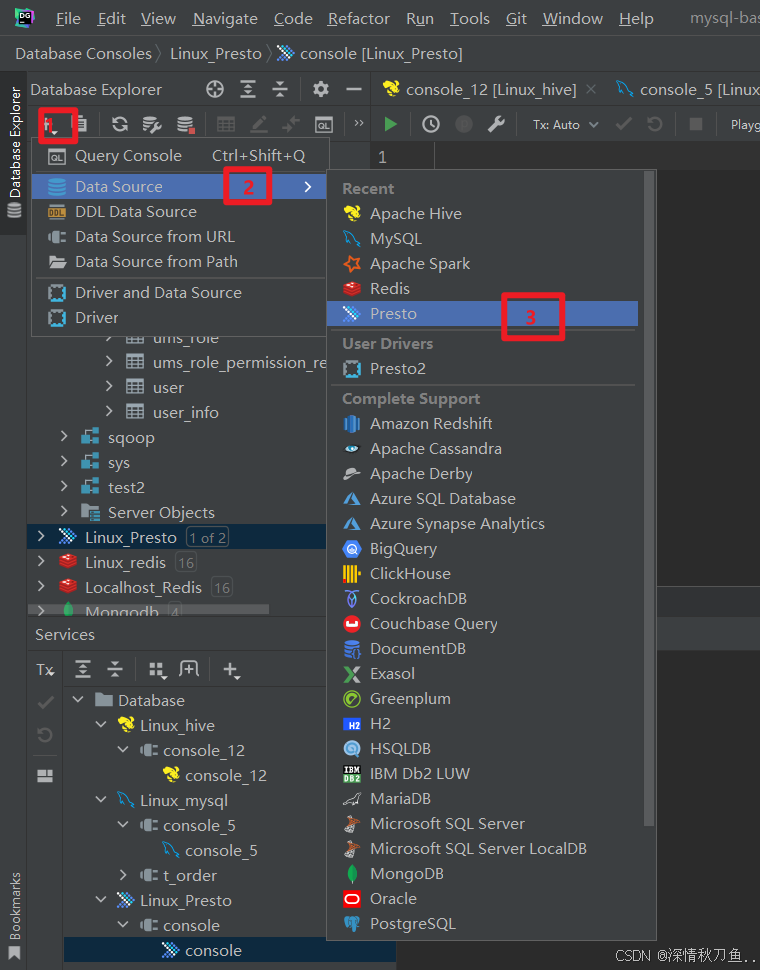The width and height of the screenshot is (760, 970).
Task: Open query history clock icon
Action: [x=431, y=124]
